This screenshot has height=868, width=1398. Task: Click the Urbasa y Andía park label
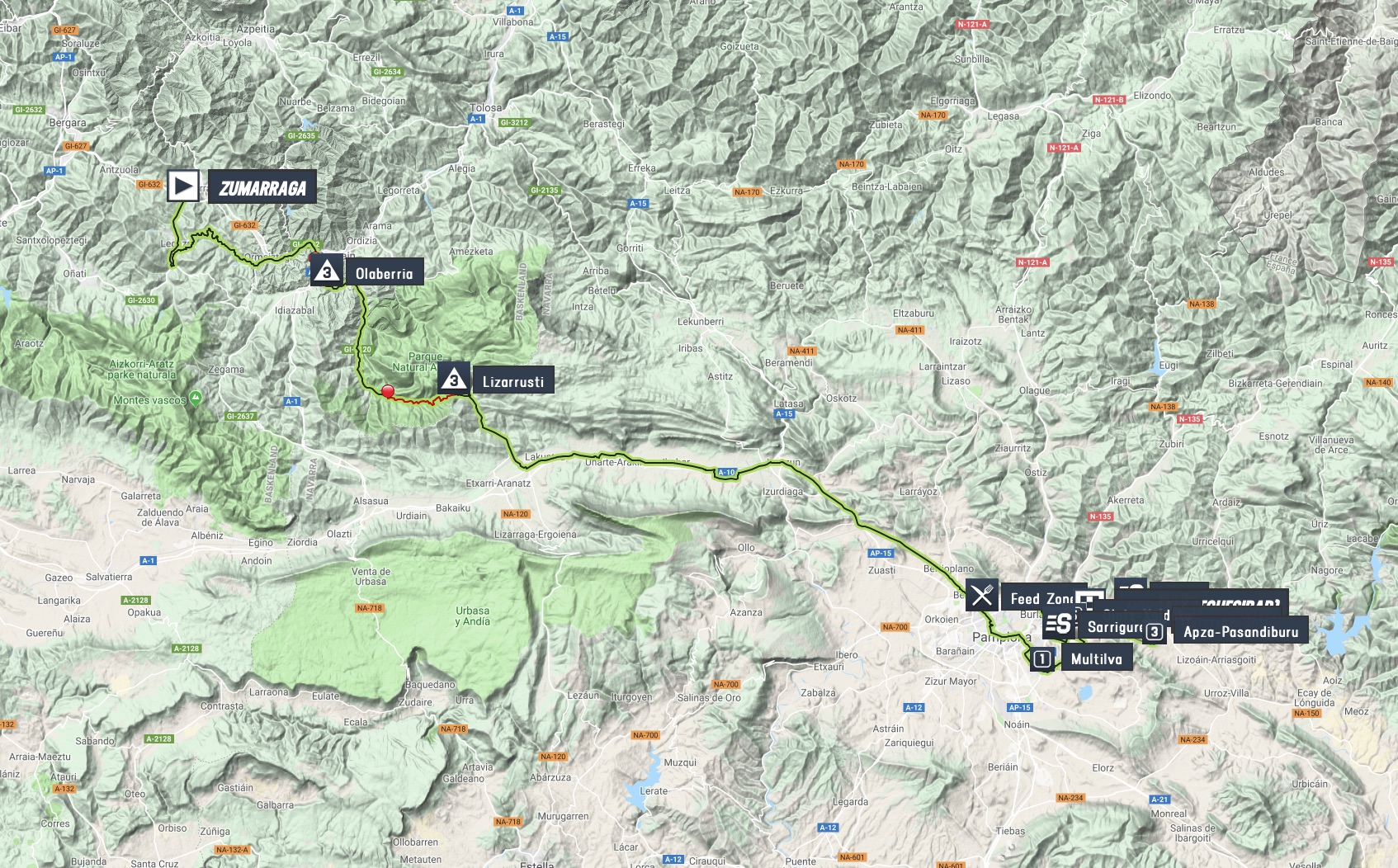(x=473, y=616)
